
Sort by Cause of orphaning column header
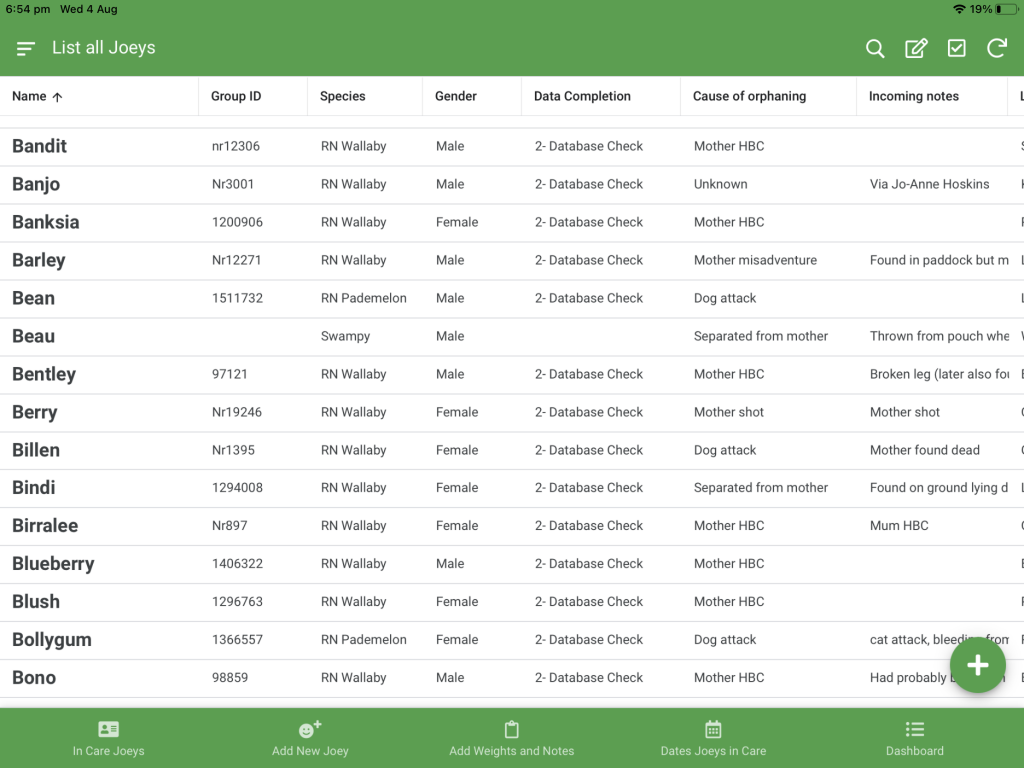point(749,96)
